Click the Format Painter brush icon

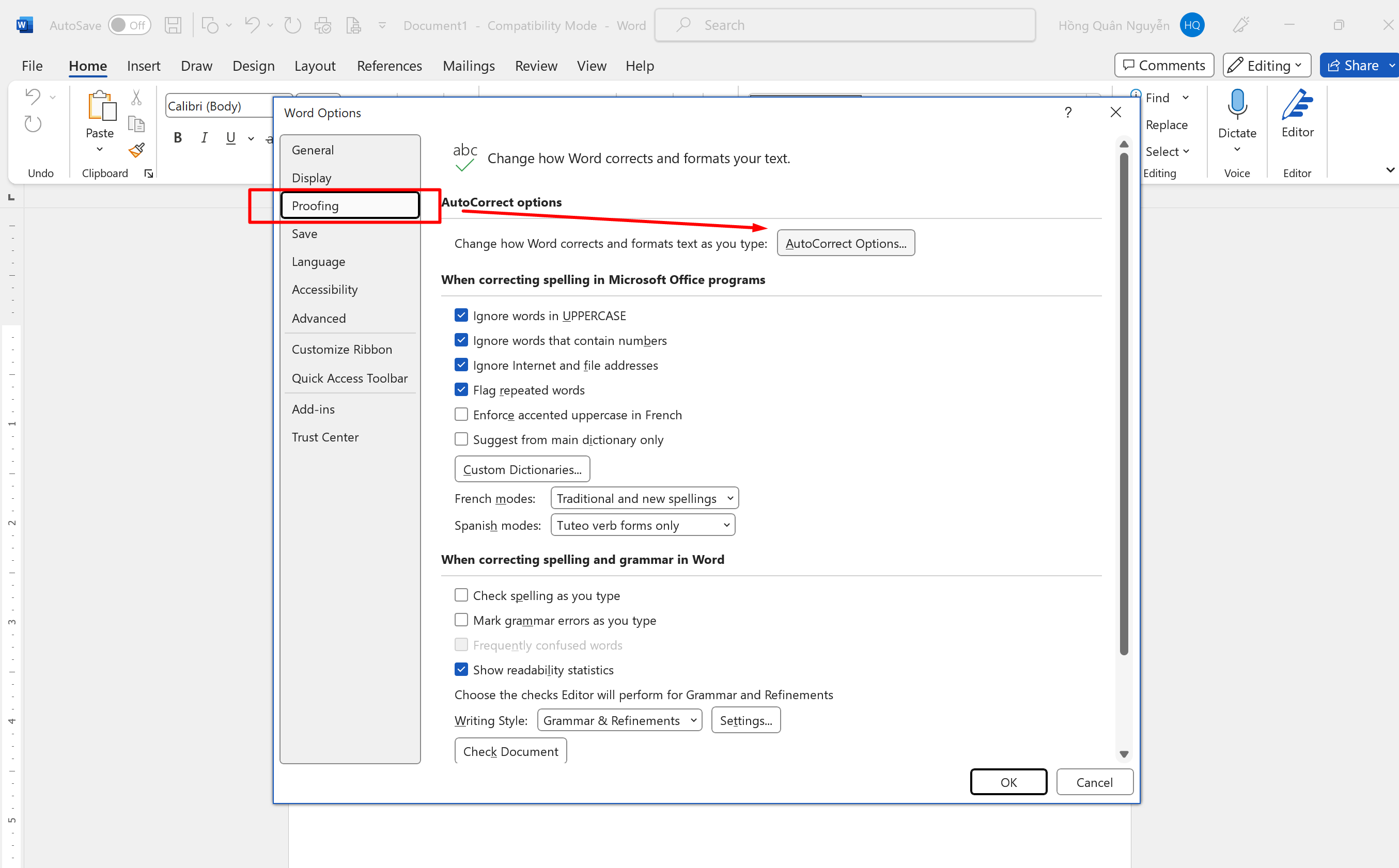coord(136,150)
